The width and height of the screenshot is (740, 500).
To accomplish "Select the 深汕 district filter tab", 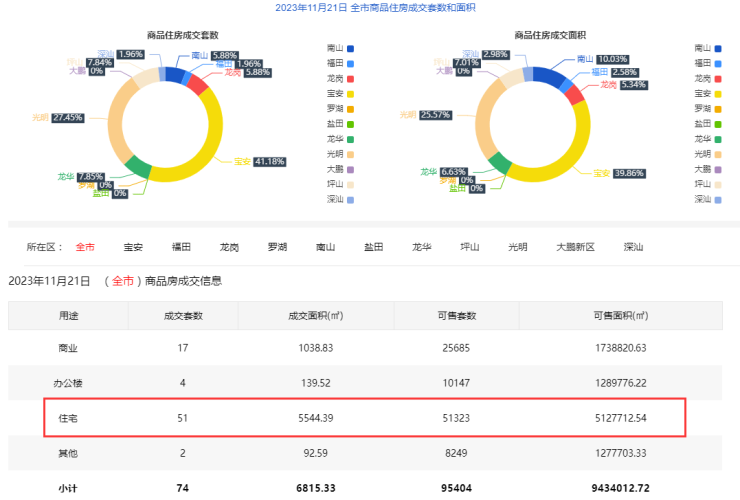I will [x=633, y=246].
